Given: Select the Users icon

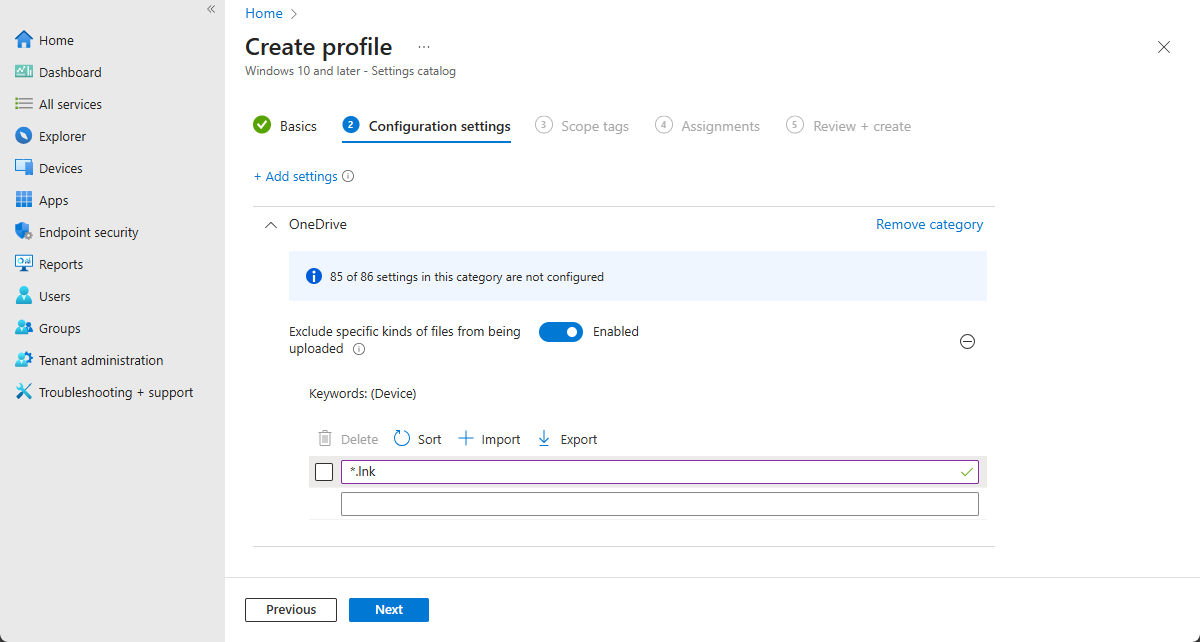Looking at the screenshot, I should tap(24, 296).
